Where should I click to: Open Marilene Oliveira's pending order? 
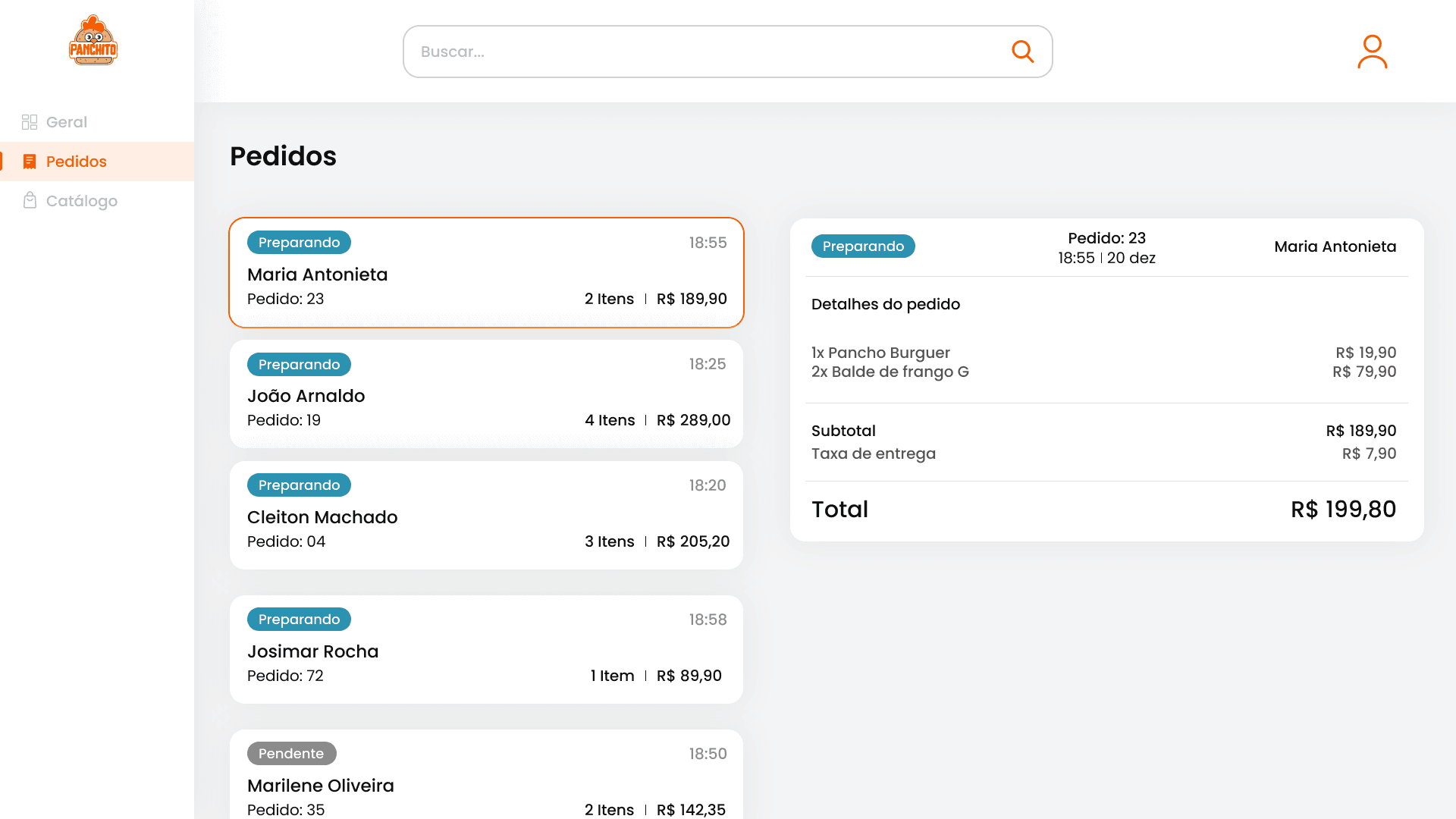pyautogui.click(x=486, y=781)
